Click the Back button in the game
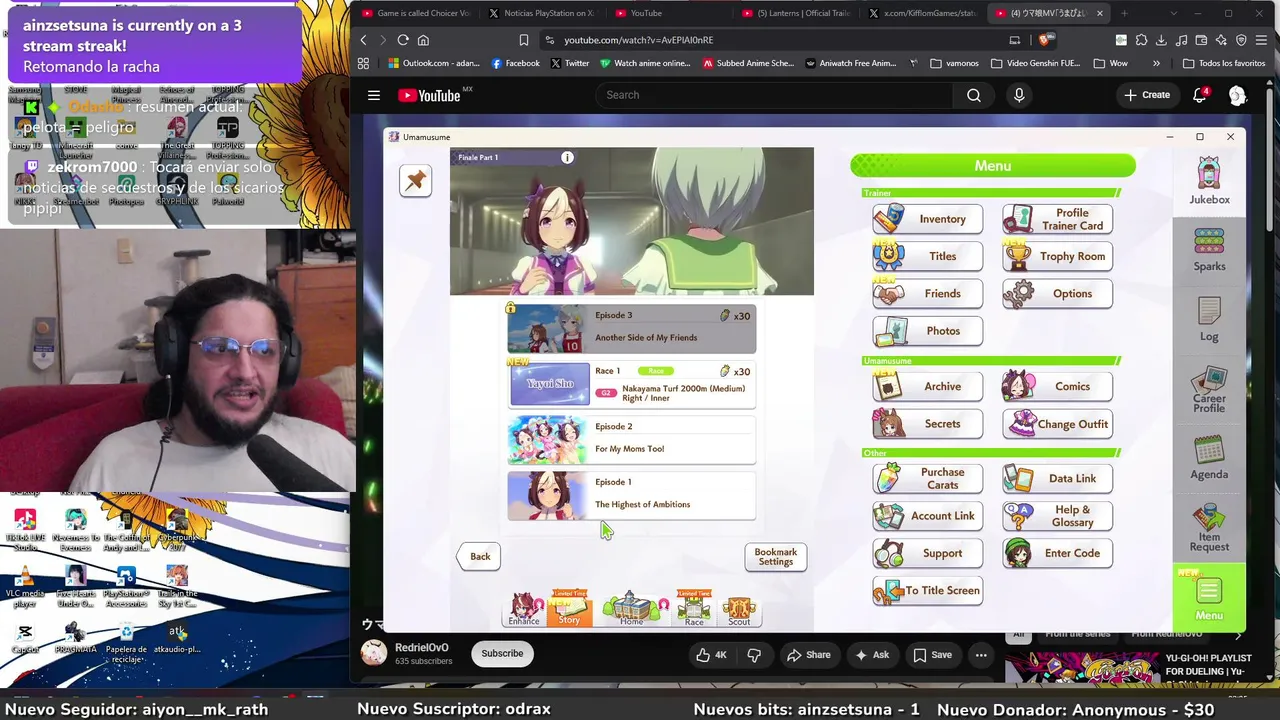Viewport: 1280px width, 720px height. tap(479, 557)
